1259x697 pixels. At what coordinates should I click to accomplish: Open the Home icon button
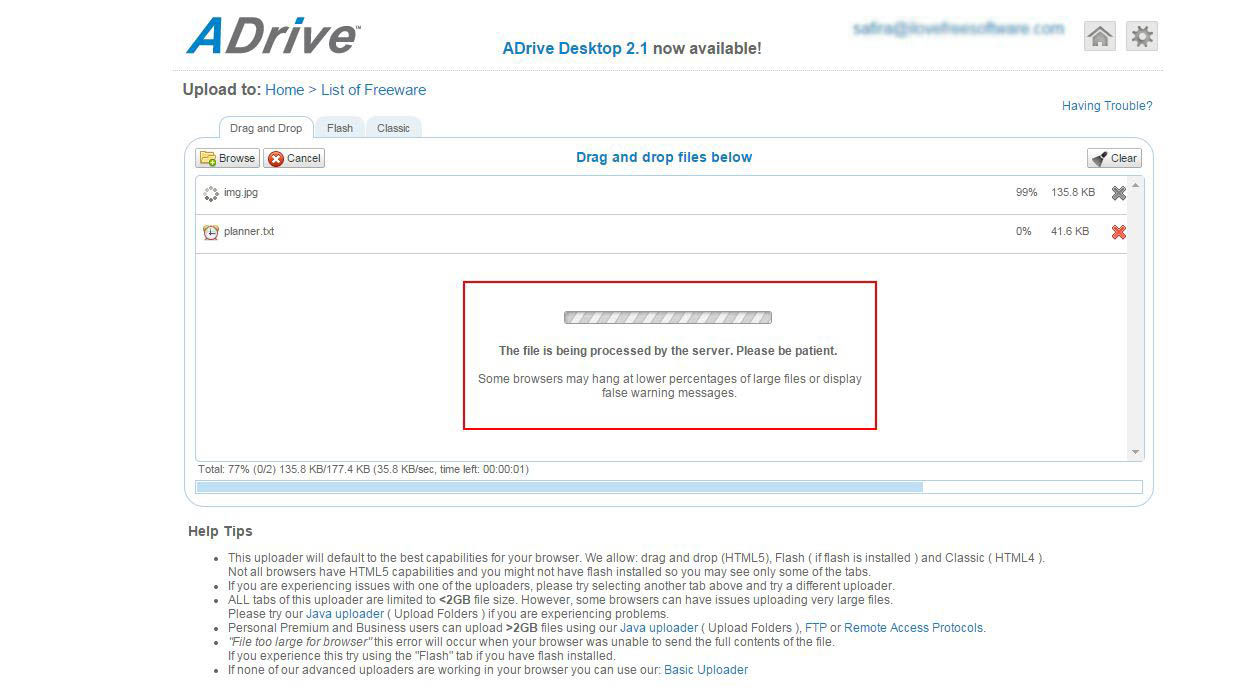1100,37
